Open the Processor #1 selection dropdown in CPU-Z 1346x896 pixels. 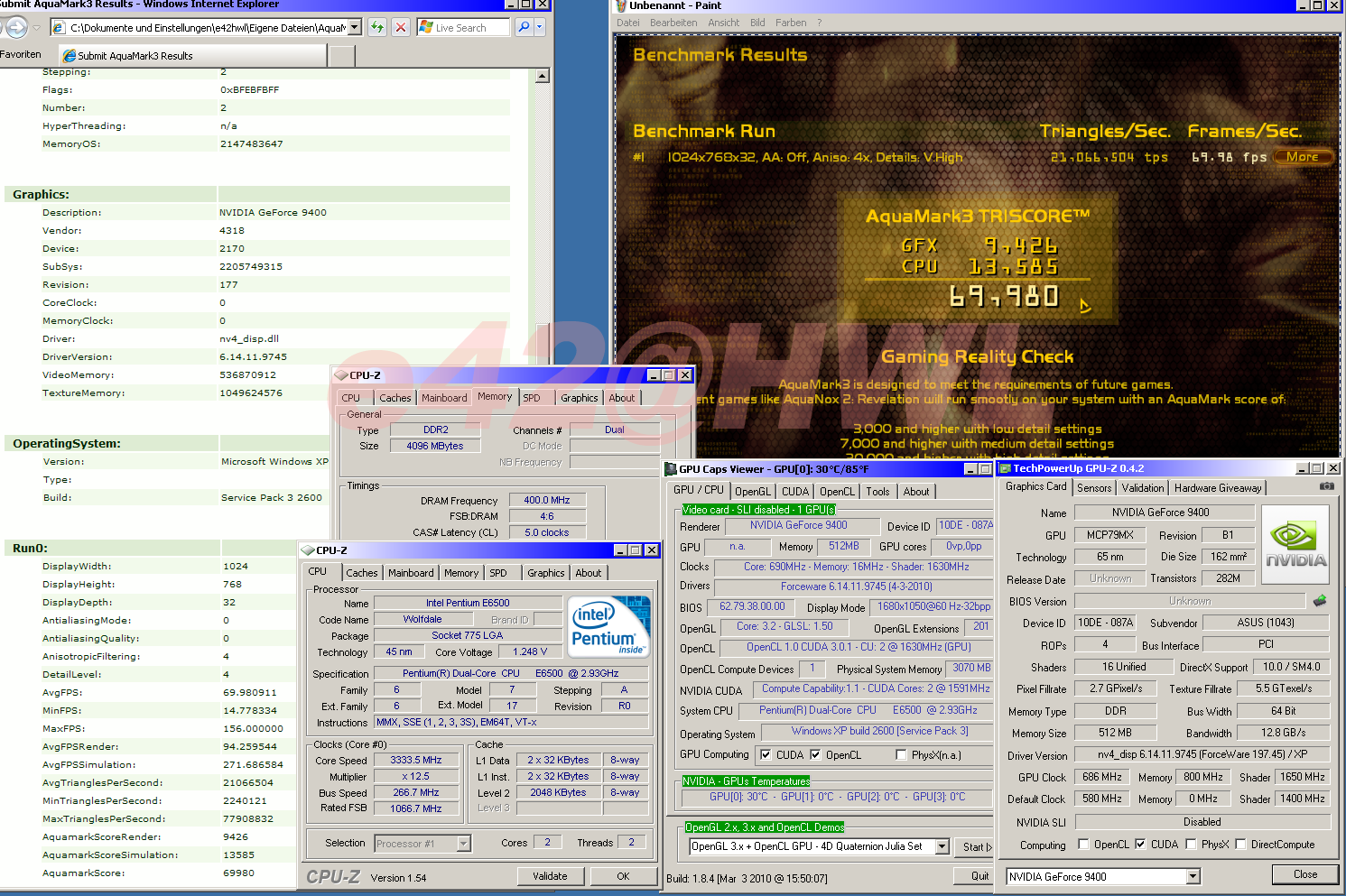463,844
